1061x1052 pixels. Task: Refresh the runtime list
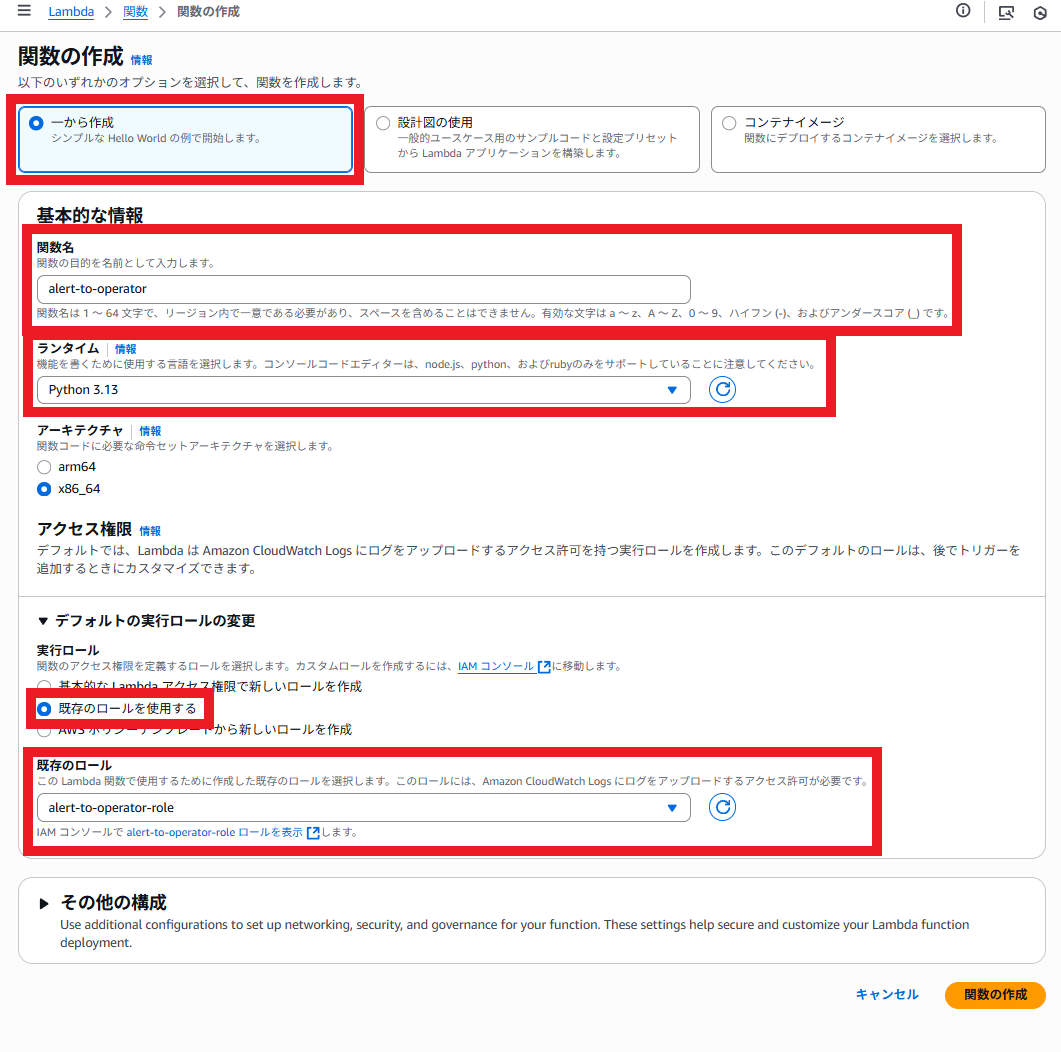pyautogui.click(x=722, y=390)
